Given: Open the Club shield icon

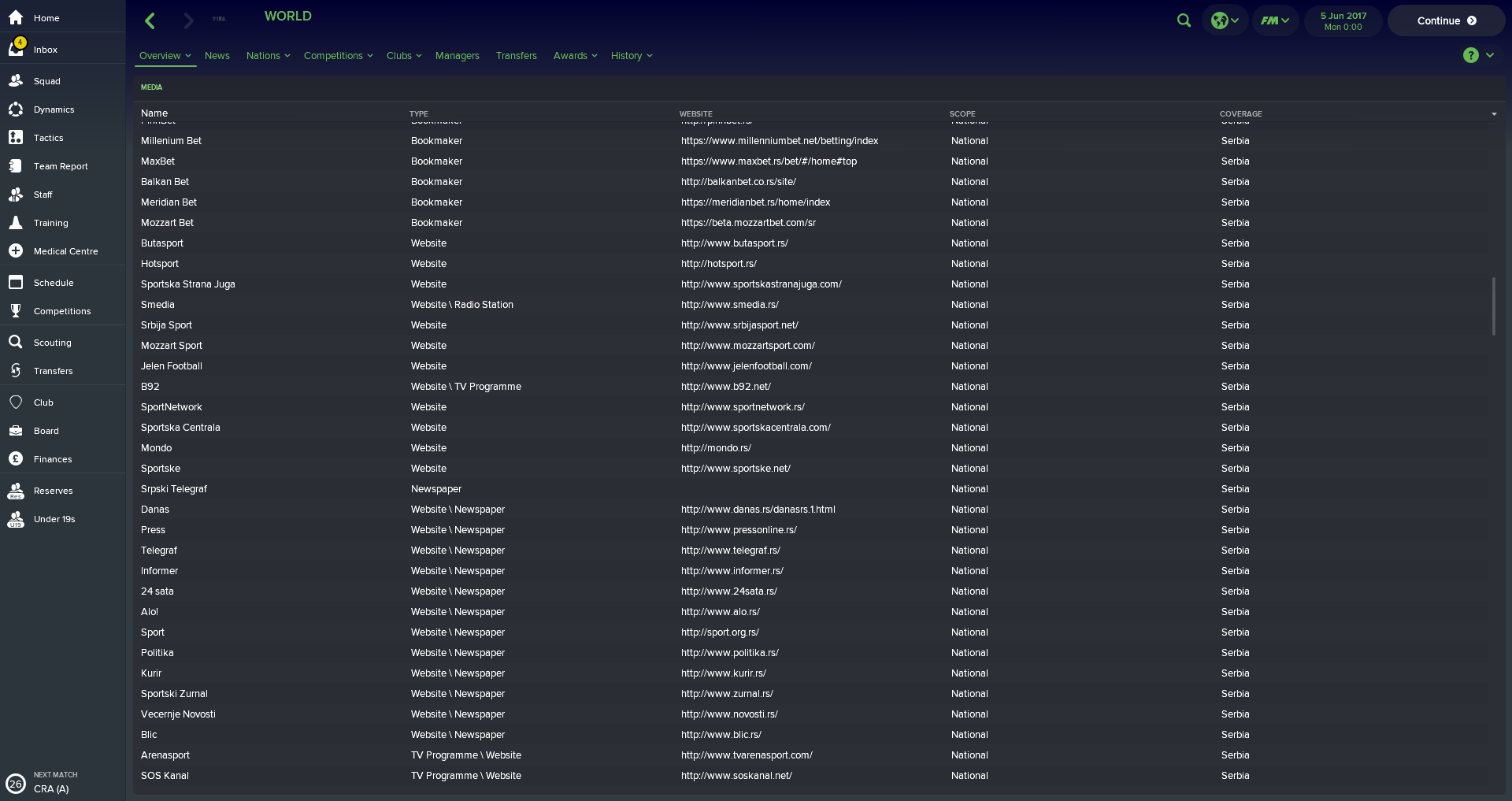Looking at the screenshot, I should click(16, 402).
